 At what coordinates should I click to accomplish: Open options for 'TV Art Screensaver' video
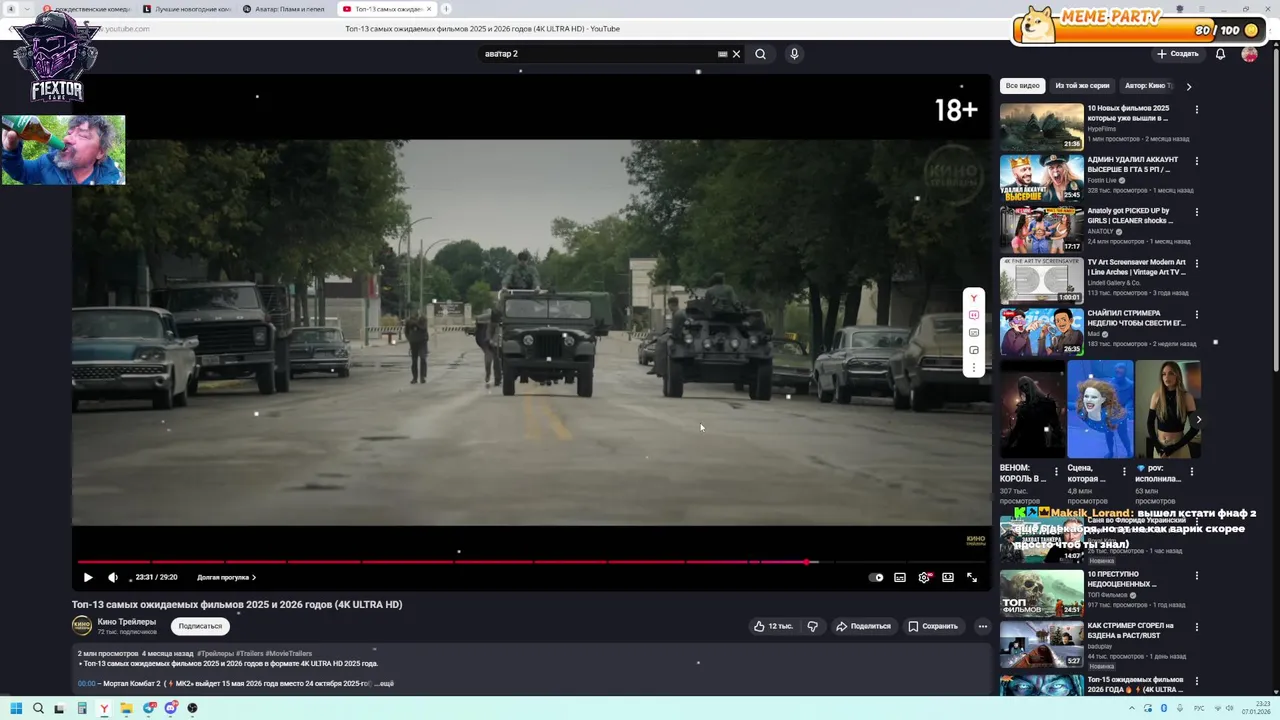point(1196,264)
